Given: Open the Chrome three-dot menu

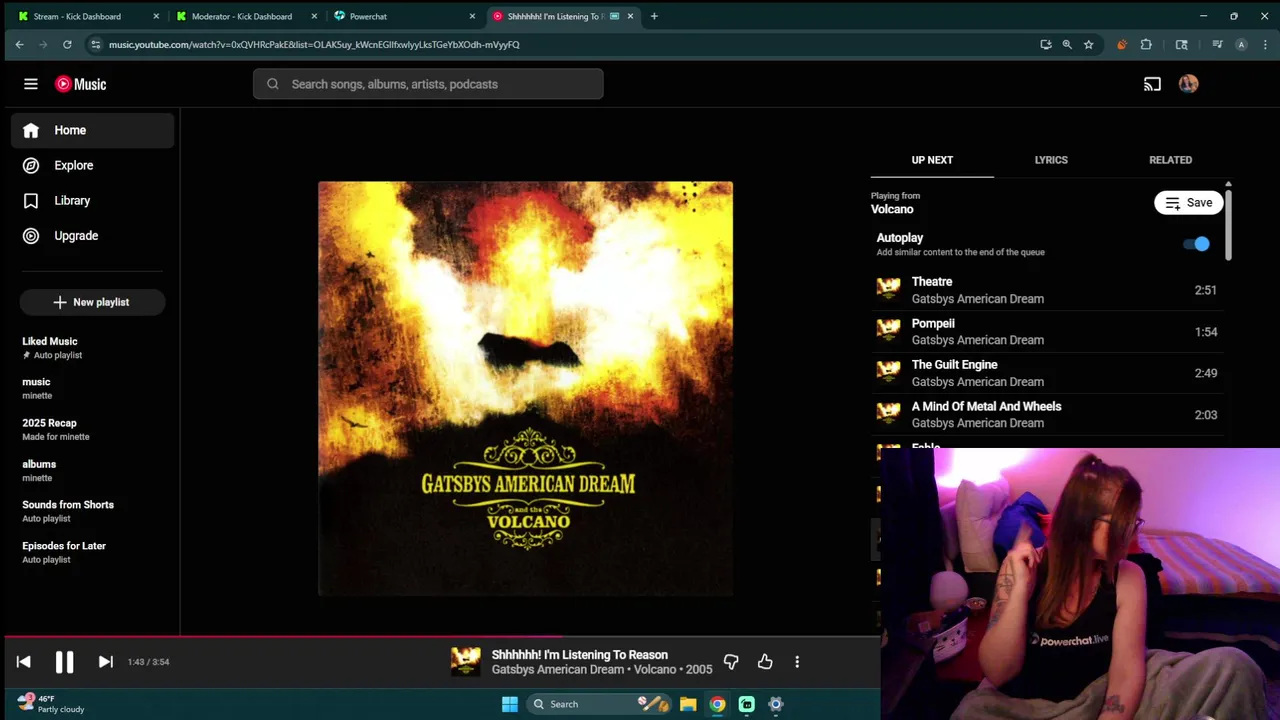Looking at the screenshot, I should click(x=1265, y=44).
